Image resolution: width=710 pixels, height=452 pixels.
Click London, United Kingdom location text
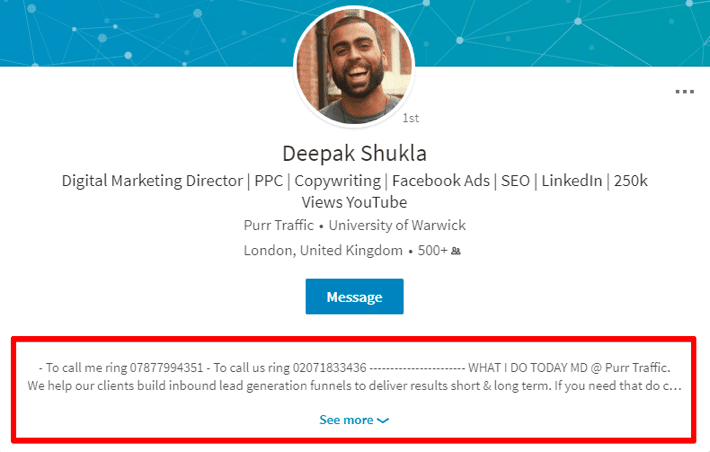(x=322, y=250)
